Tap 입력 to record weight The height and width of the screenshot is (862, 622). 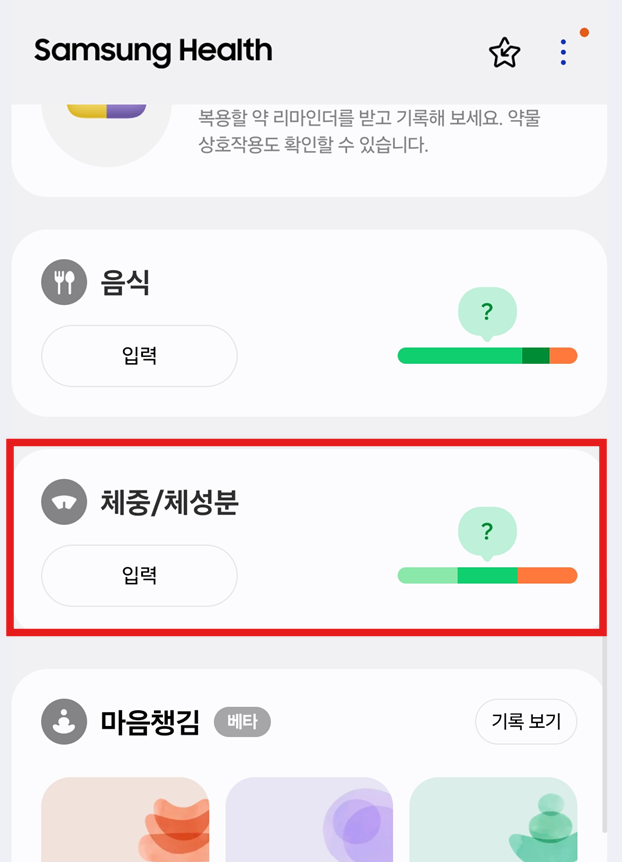click(x=138, y=576)
